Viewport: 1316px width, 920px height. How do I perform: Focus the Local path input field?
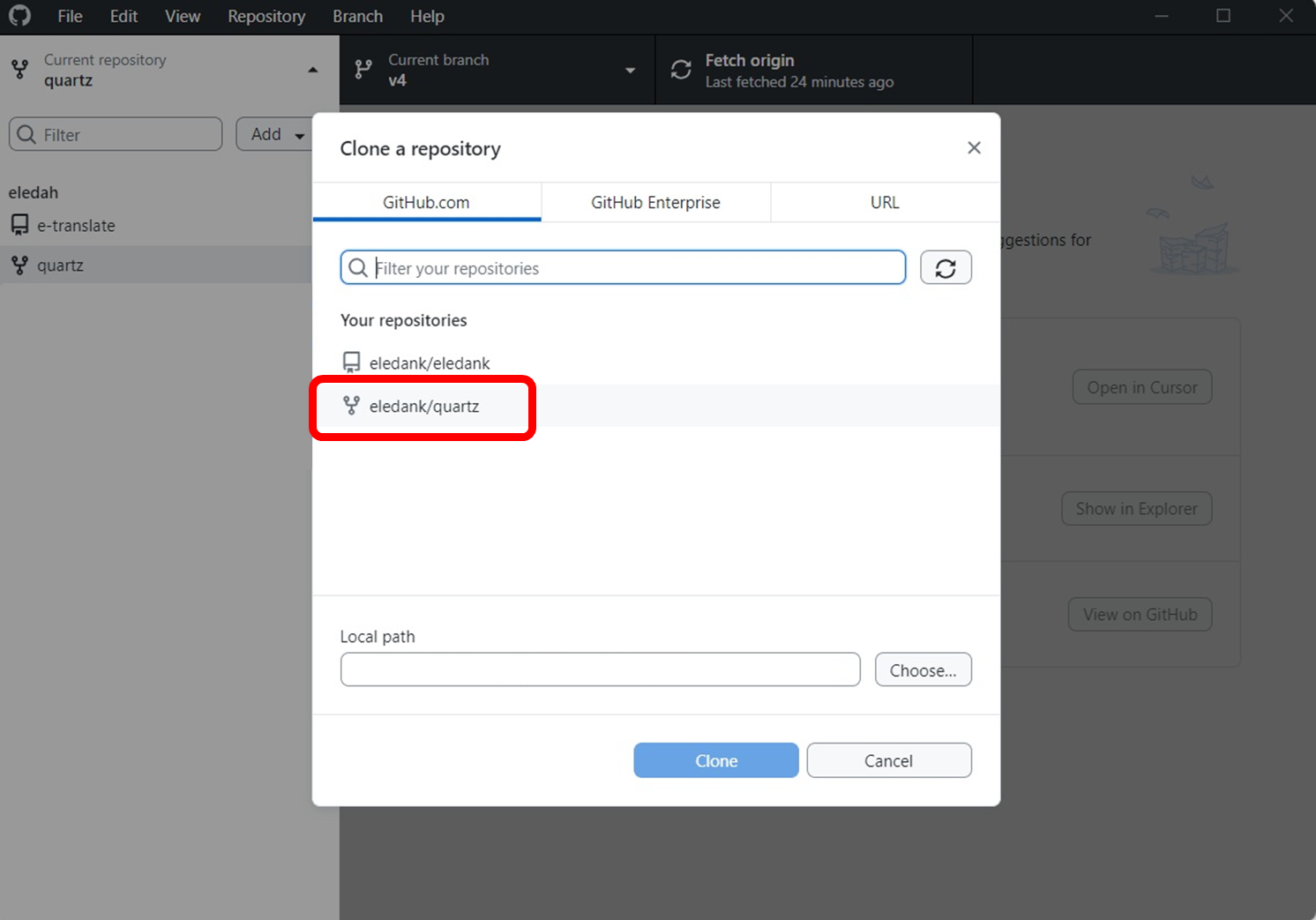(600, 669)
